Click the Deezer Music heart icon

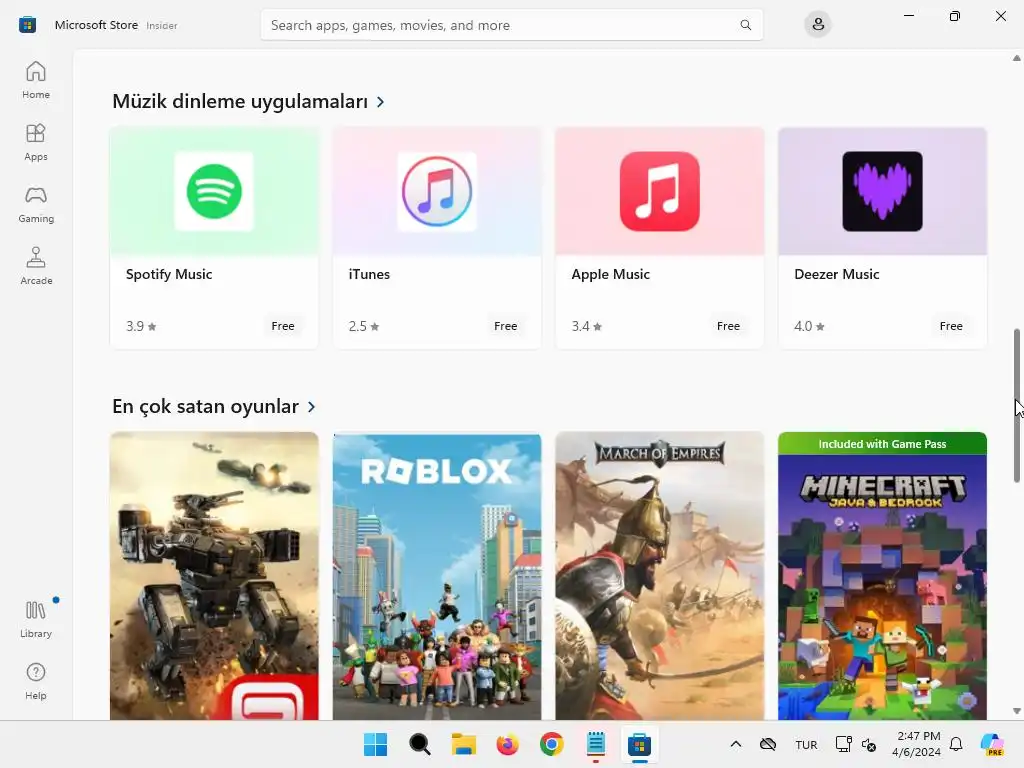[x=882, y=191]
